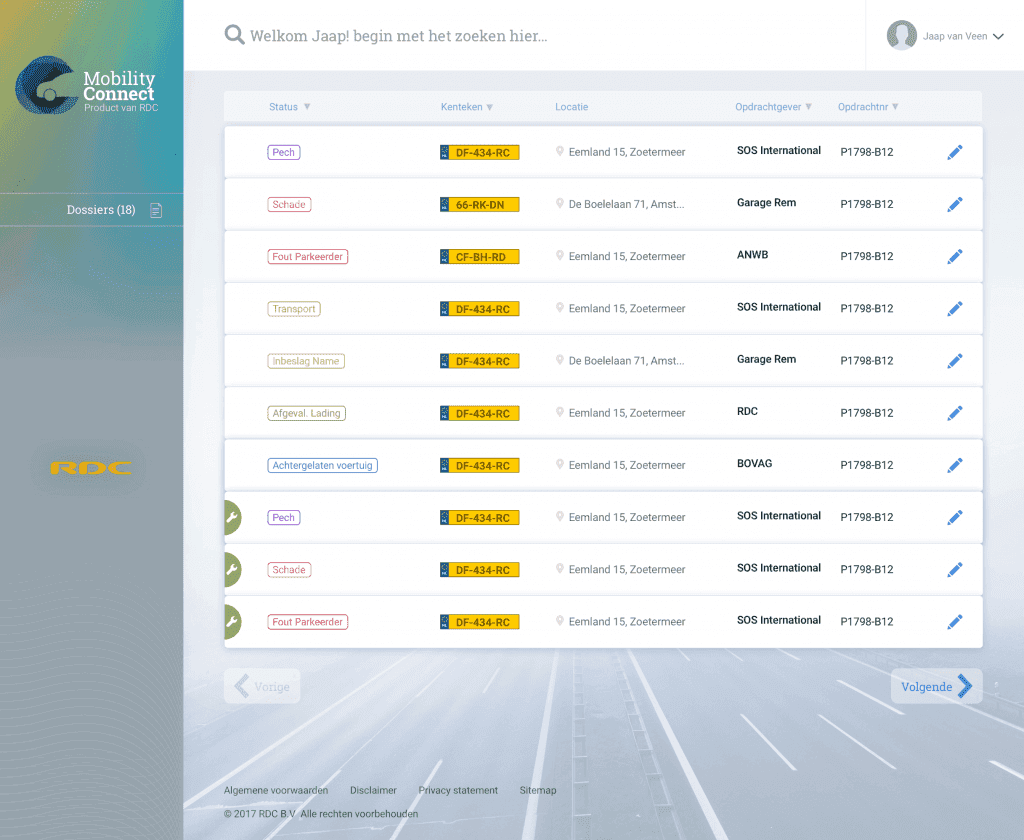1024x840 pixels.
Task: Expand the Jaap van Veen user menu chevron
Action: click(x=998, y=37)
